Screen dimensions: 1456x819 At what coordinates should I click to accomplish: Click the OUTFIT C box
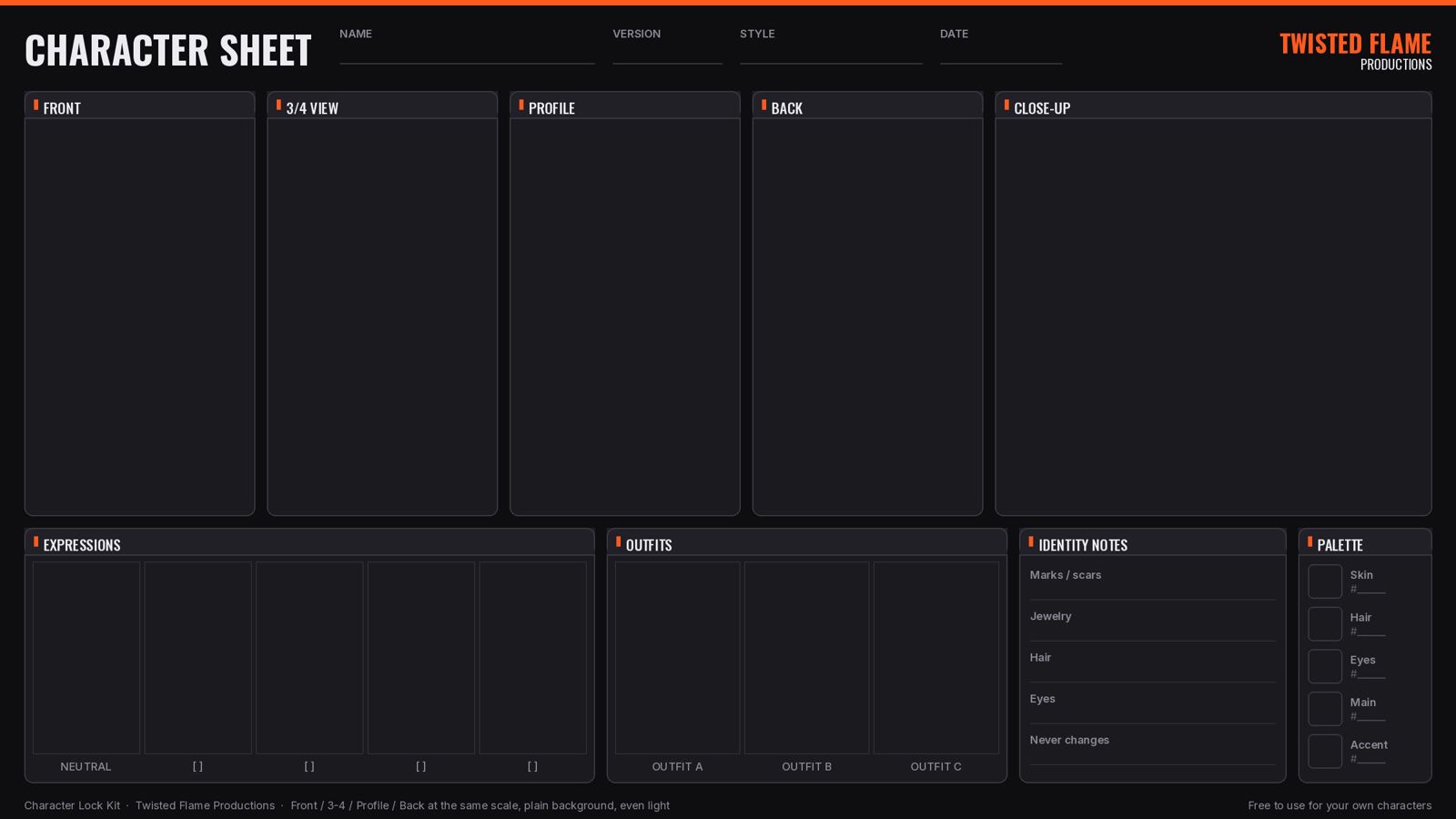936,658
